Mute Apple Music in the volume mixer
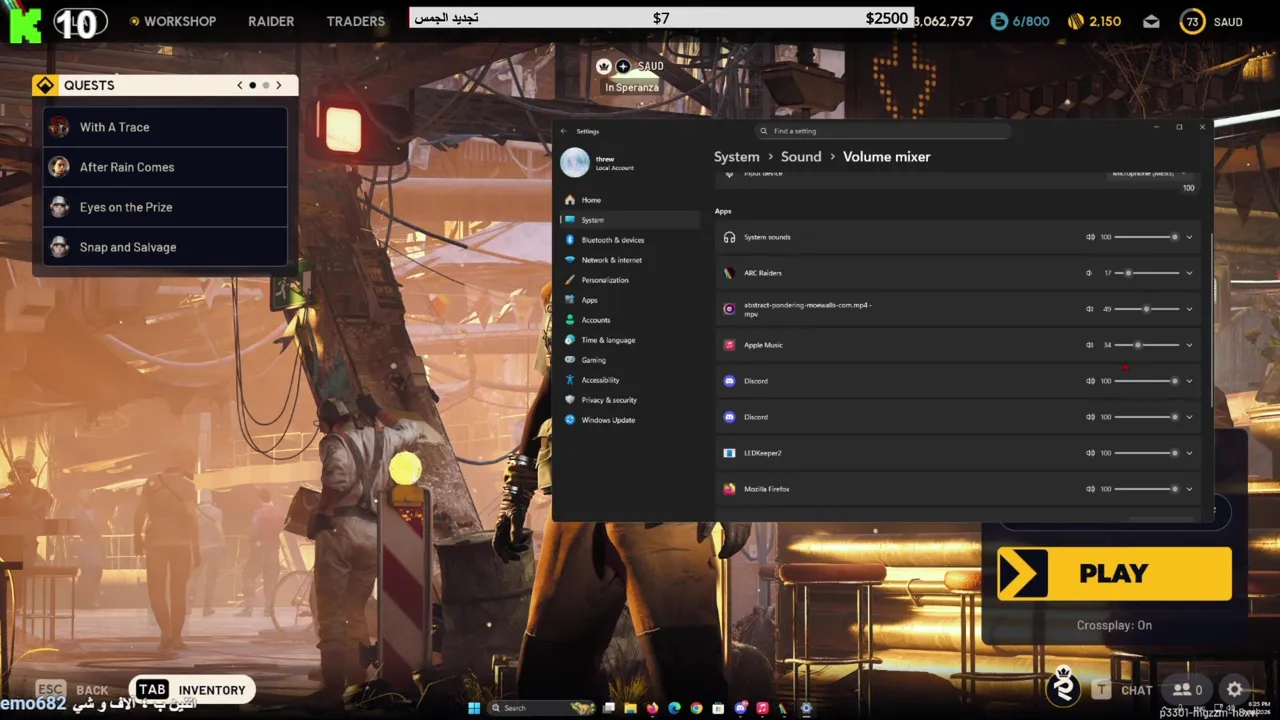 [1090, 345]
